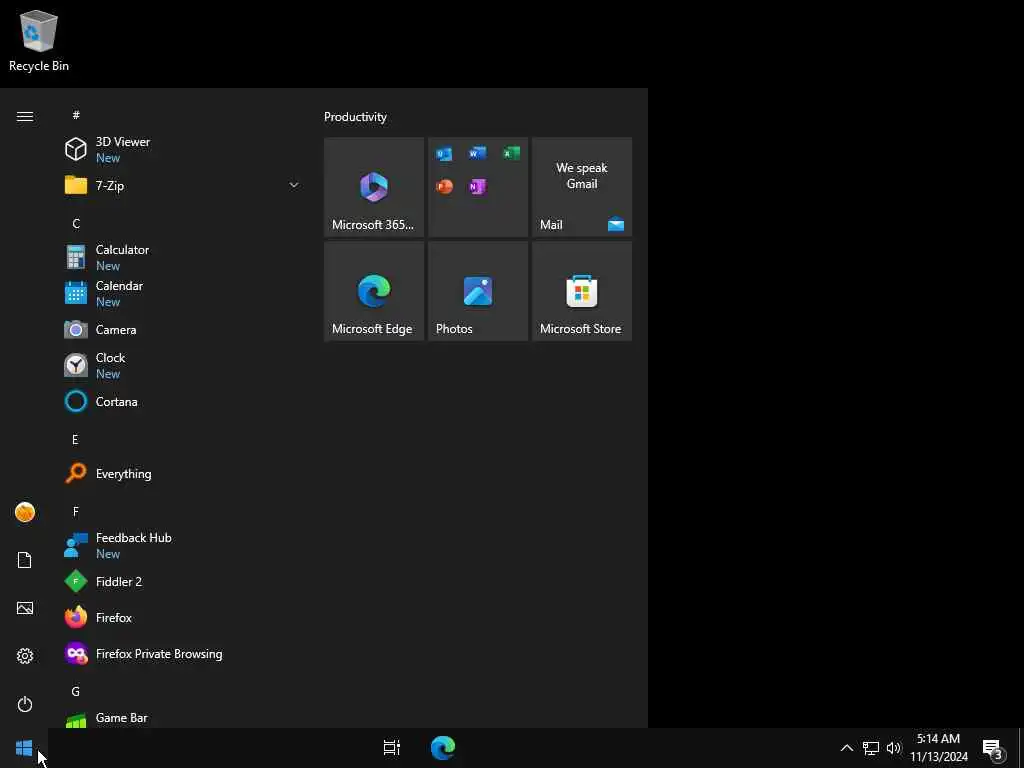1024x768 pixels.
Task: Expand the 7-Zip folder chevron
Action: point(294,185)
